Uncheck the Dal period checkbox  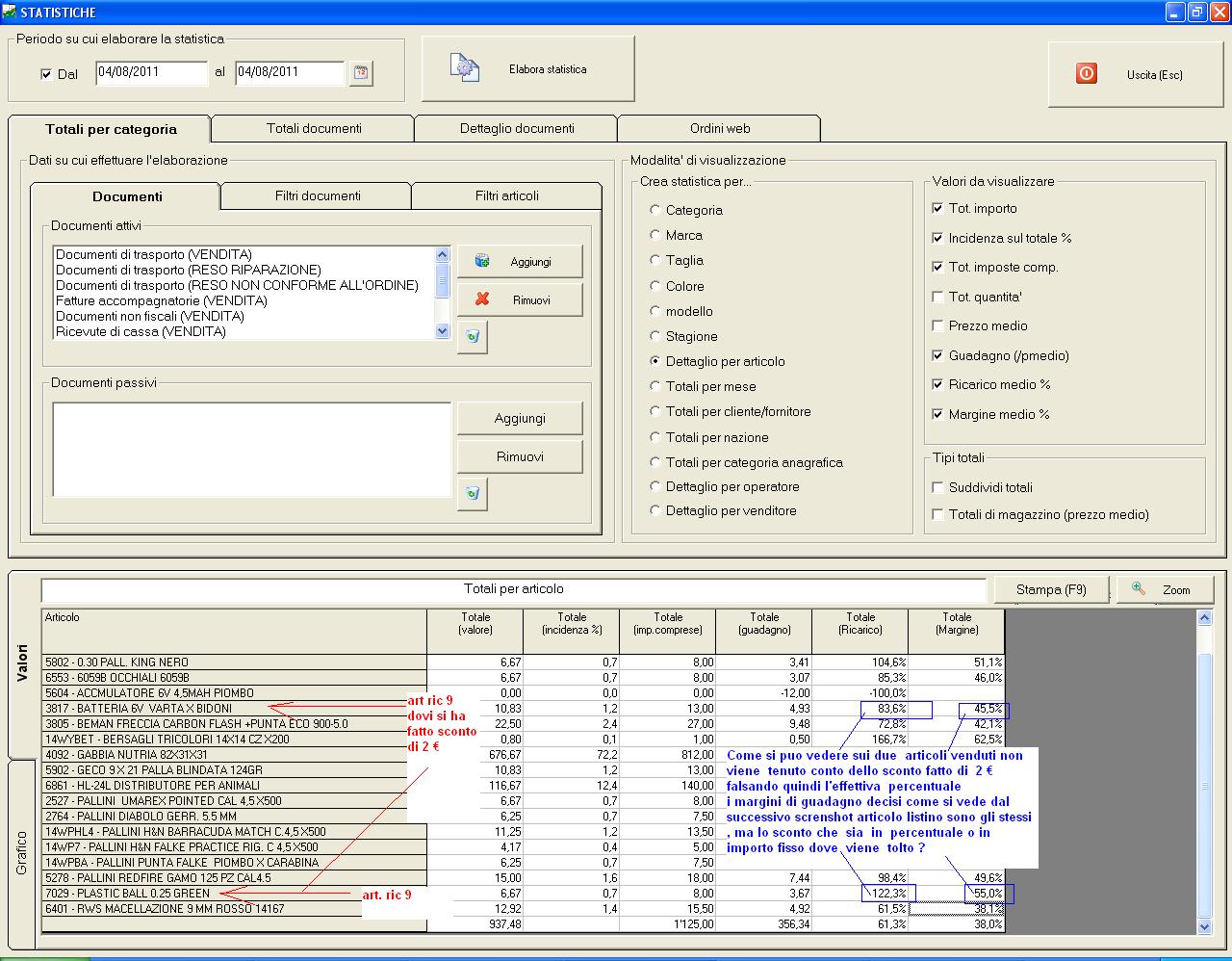click(x=46, y=74)
